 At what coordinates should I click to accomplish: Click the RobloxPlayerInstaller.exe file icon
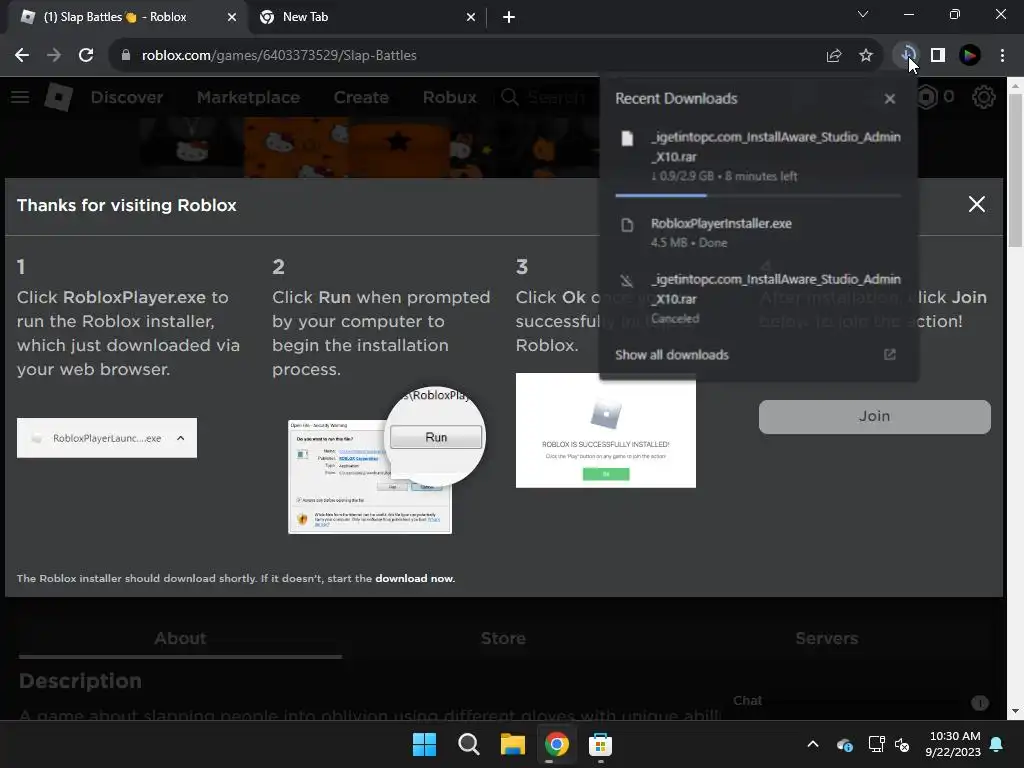627,225
